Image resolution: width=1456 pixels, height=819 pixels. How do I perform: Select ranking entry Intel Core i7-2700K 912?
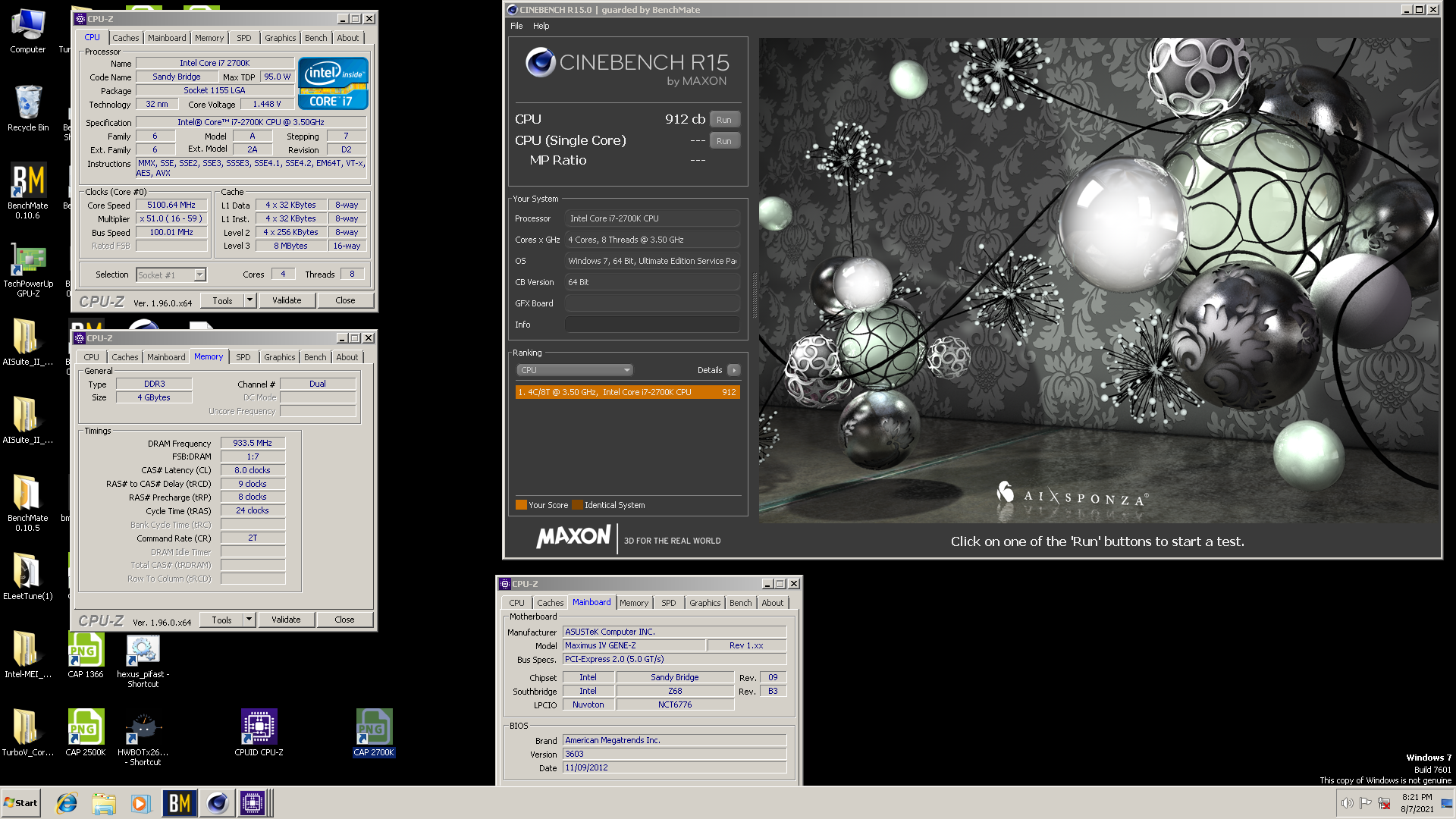[x=627, y=392]
